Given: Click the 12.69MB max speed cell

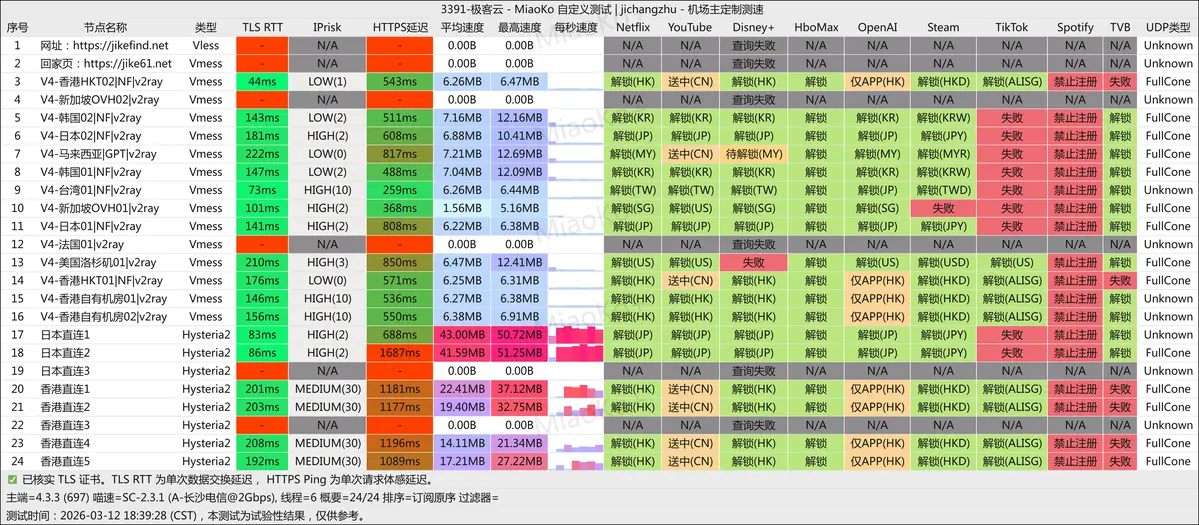Looking at the screenshot, I should (519, 154).
